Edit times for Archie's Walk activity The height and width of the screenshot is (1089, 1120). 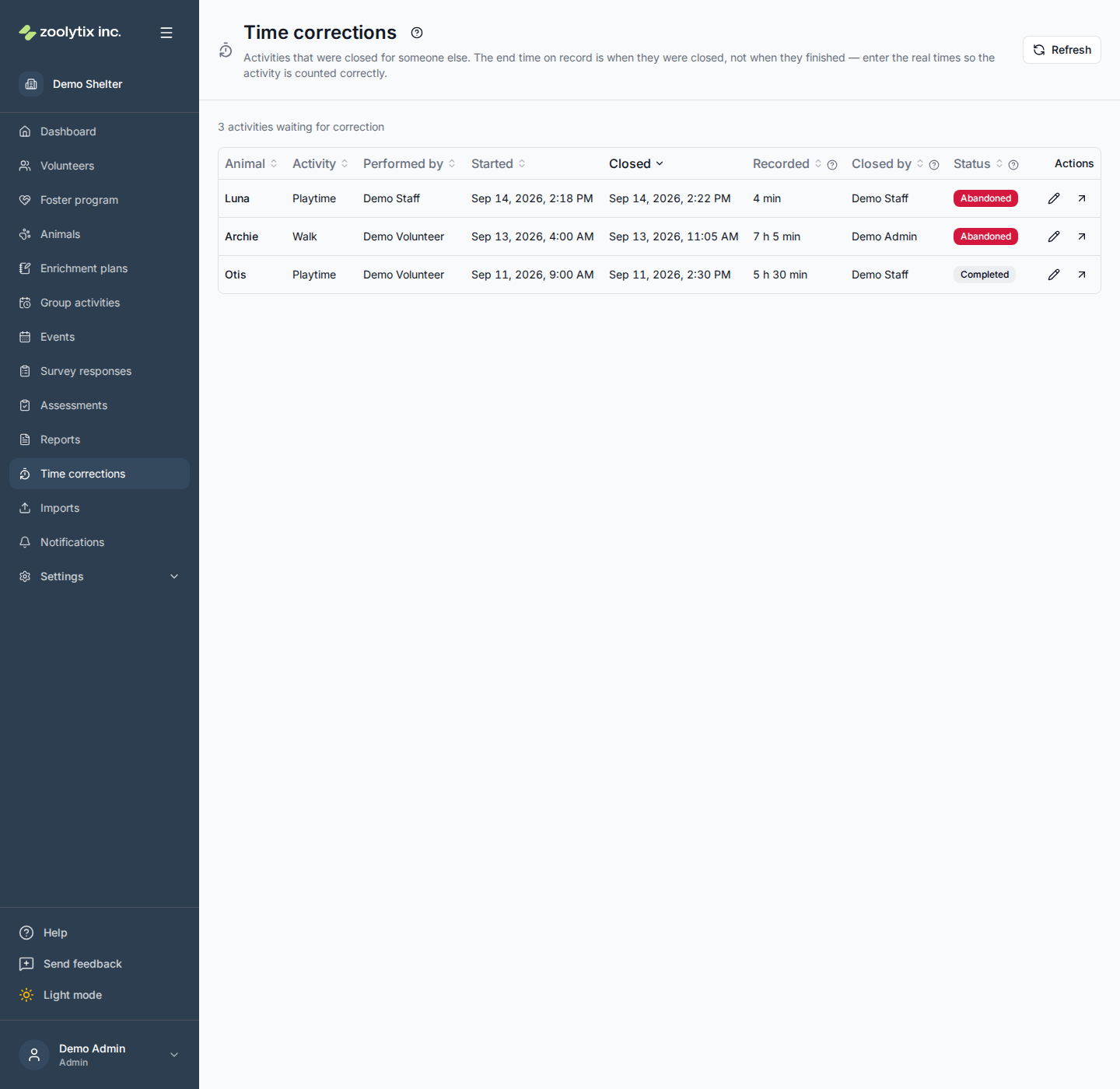pos(1054,236)
